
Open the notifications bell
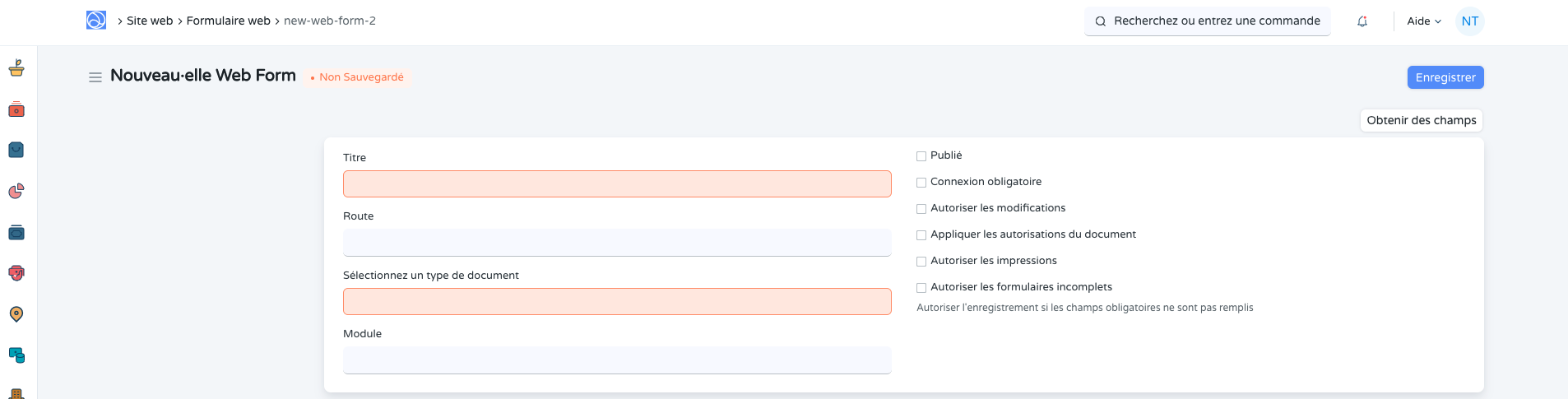pyautogui.click(x=1362, y=21)
